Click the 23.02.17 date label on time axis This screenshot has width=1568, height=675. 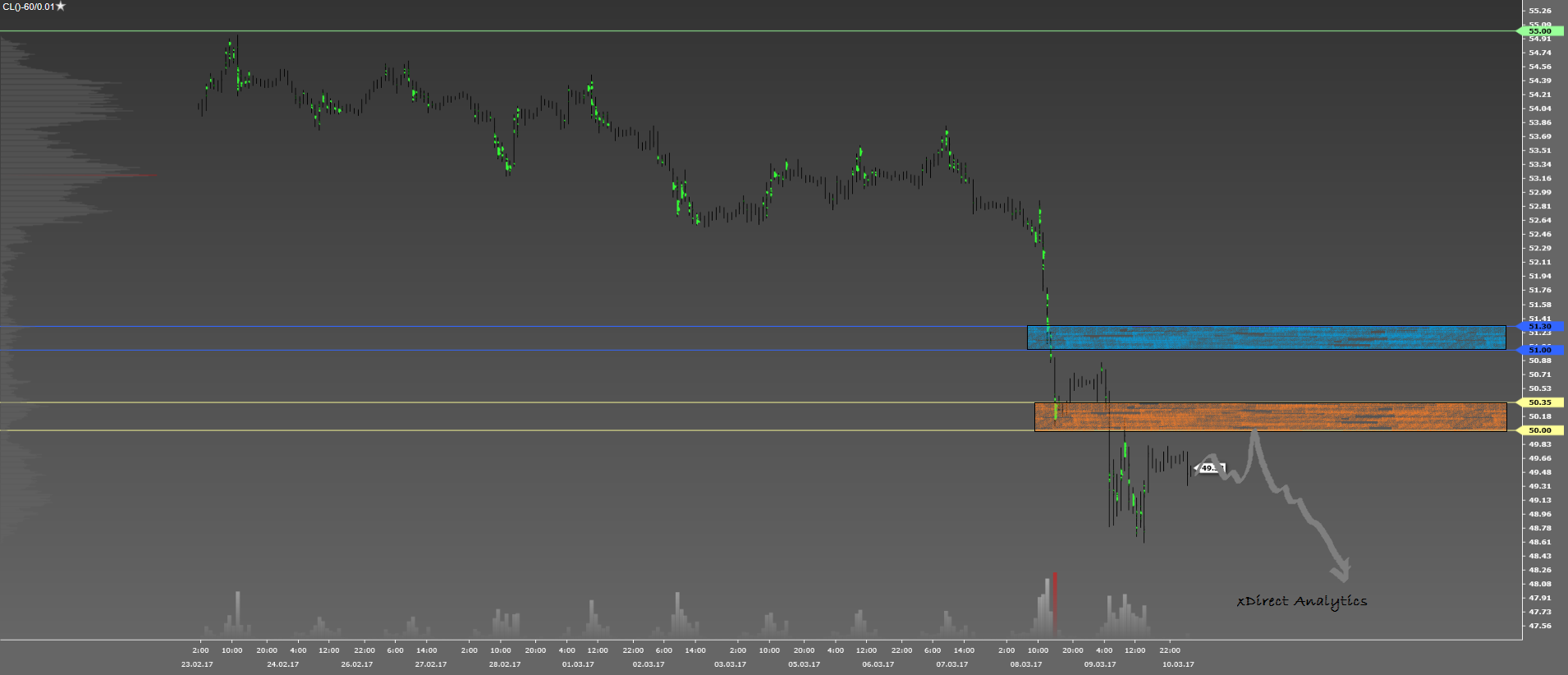[x=197, y=664]
